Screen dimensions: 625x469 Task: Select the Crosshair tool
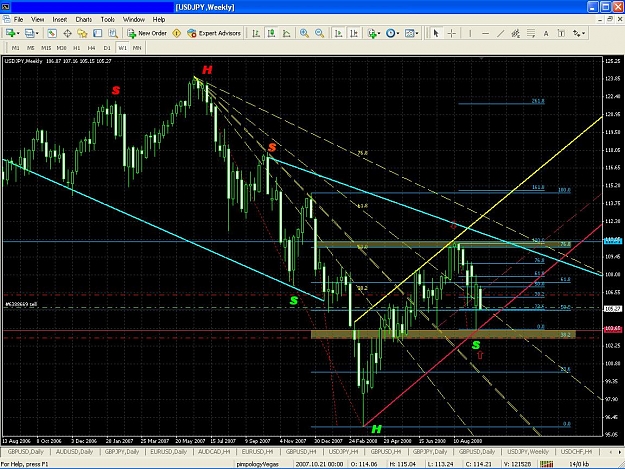click(451, 33)
